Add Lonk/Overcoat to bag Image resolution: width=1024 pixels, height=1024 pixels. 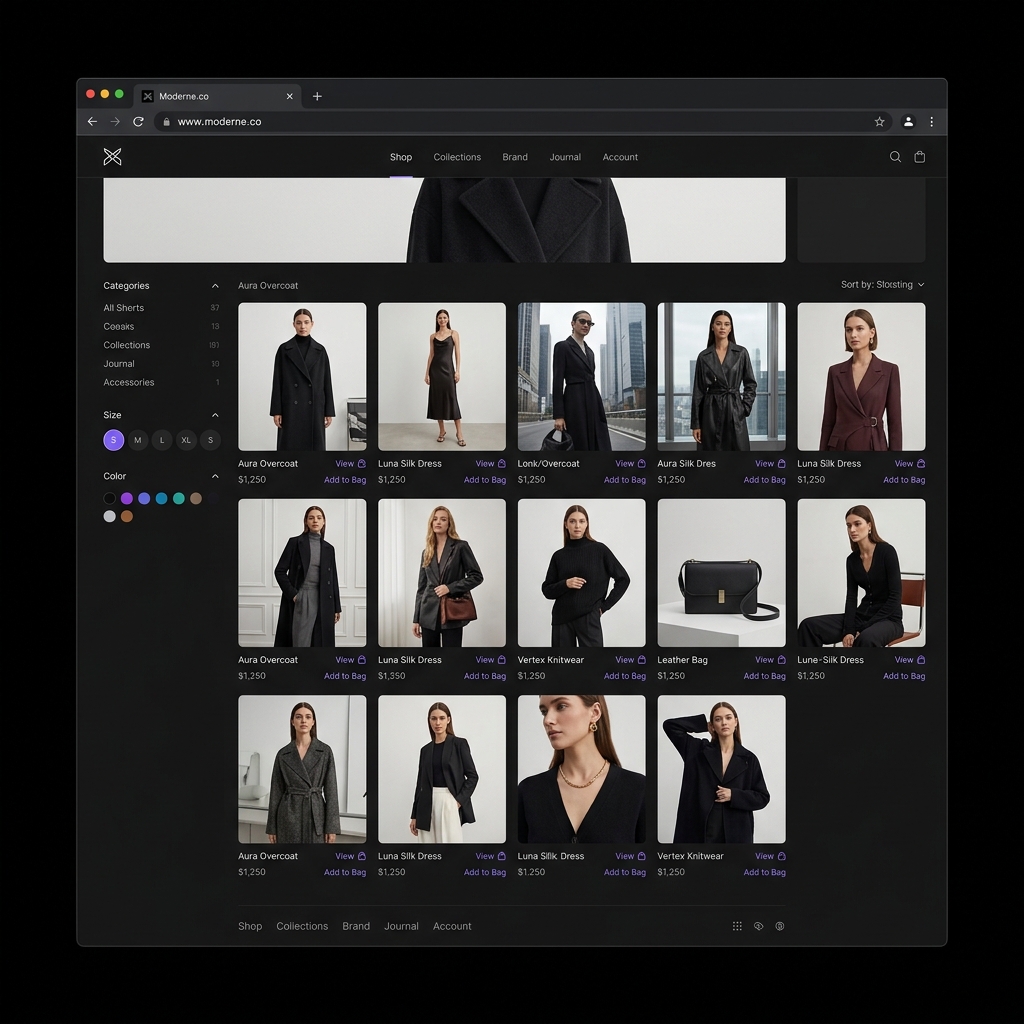pyautogui.click(x=624, y=480)
